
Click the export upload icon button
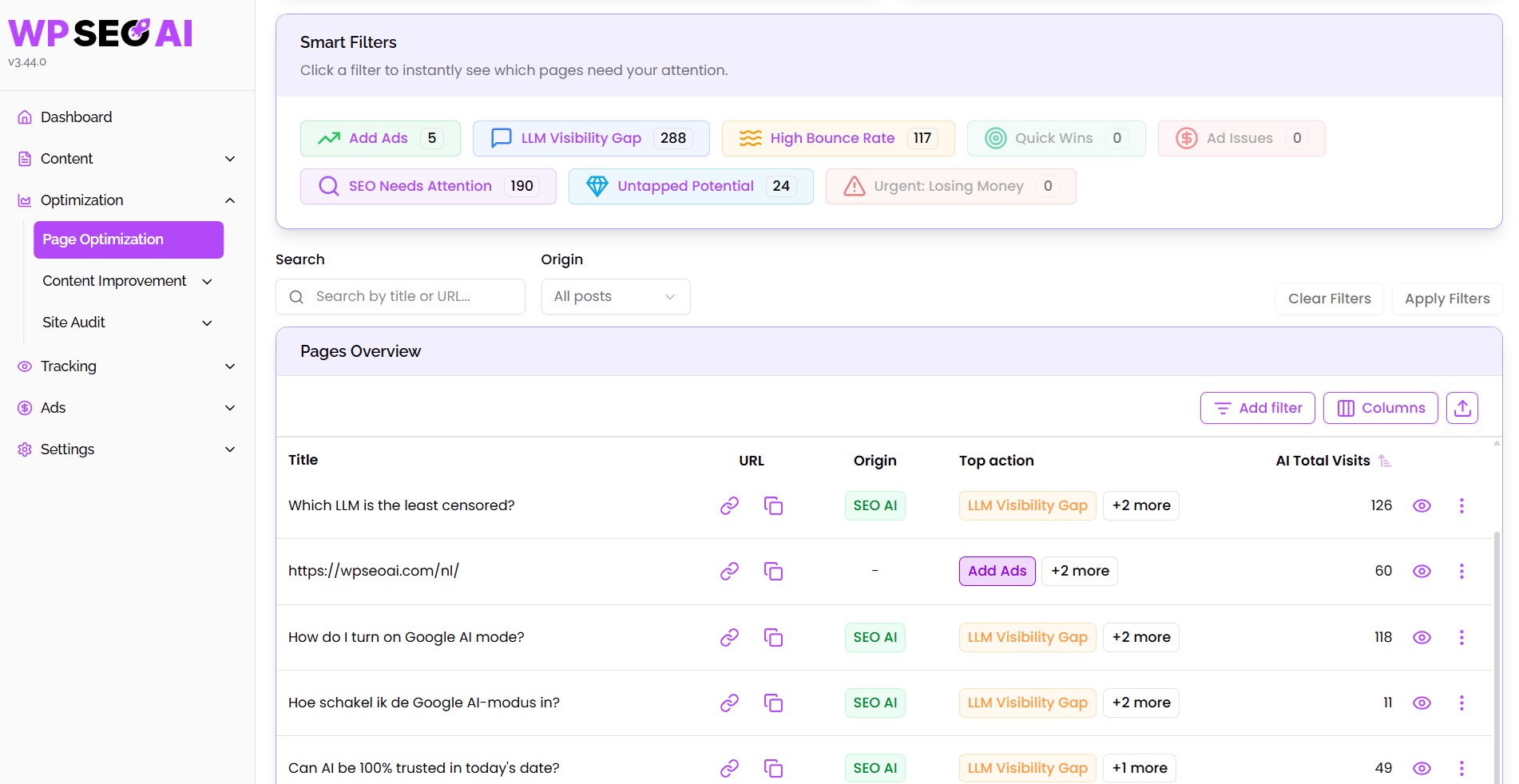(x=1462, y=408)
